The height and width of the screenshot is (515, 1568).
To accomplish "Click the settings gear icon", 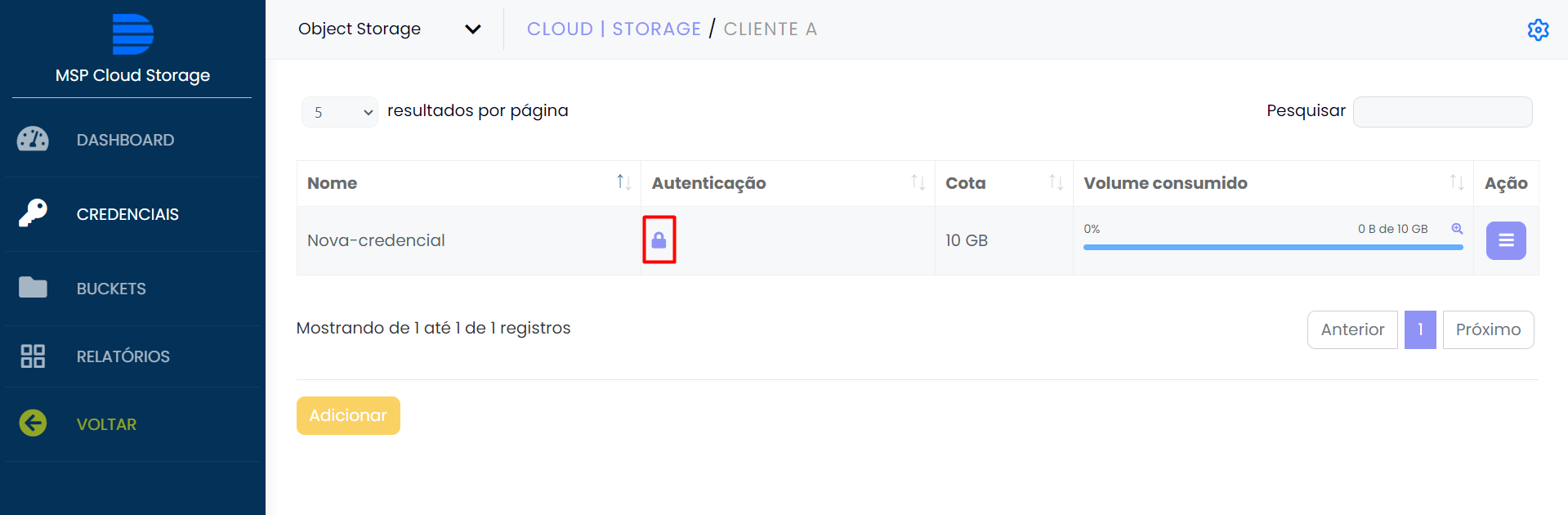I will click(1538, 29).
